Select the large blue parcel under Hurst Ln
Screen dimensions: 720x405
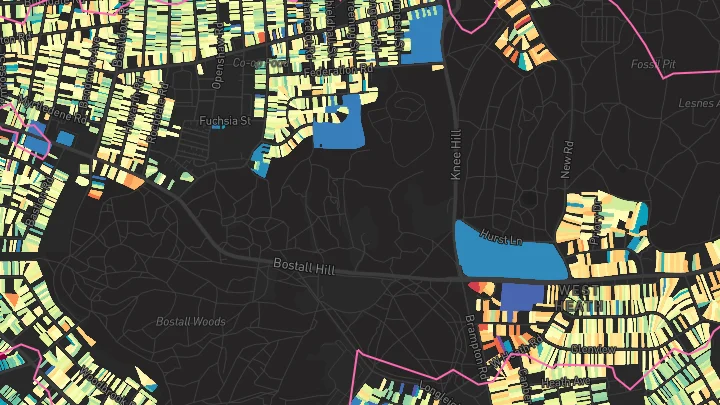[x=510, y=253]
